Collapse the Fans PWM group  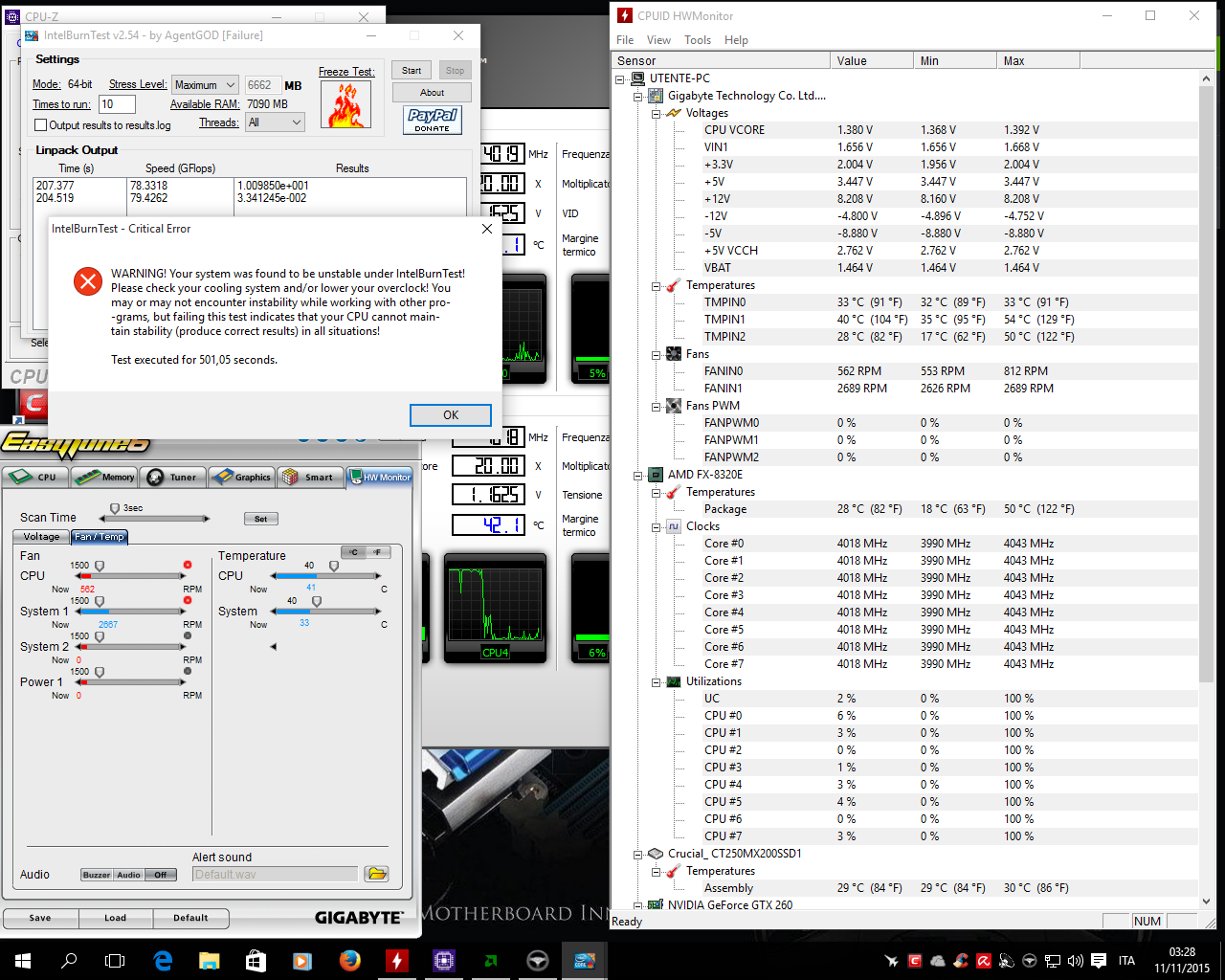(x=657, y=406)
